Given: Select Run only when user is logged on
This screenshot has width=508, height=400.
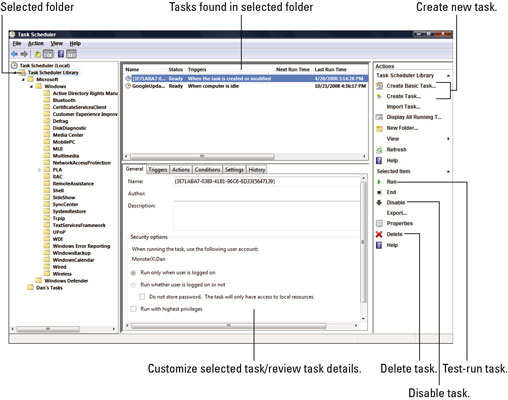Looking at the screenshot, I should pos(133,273).
